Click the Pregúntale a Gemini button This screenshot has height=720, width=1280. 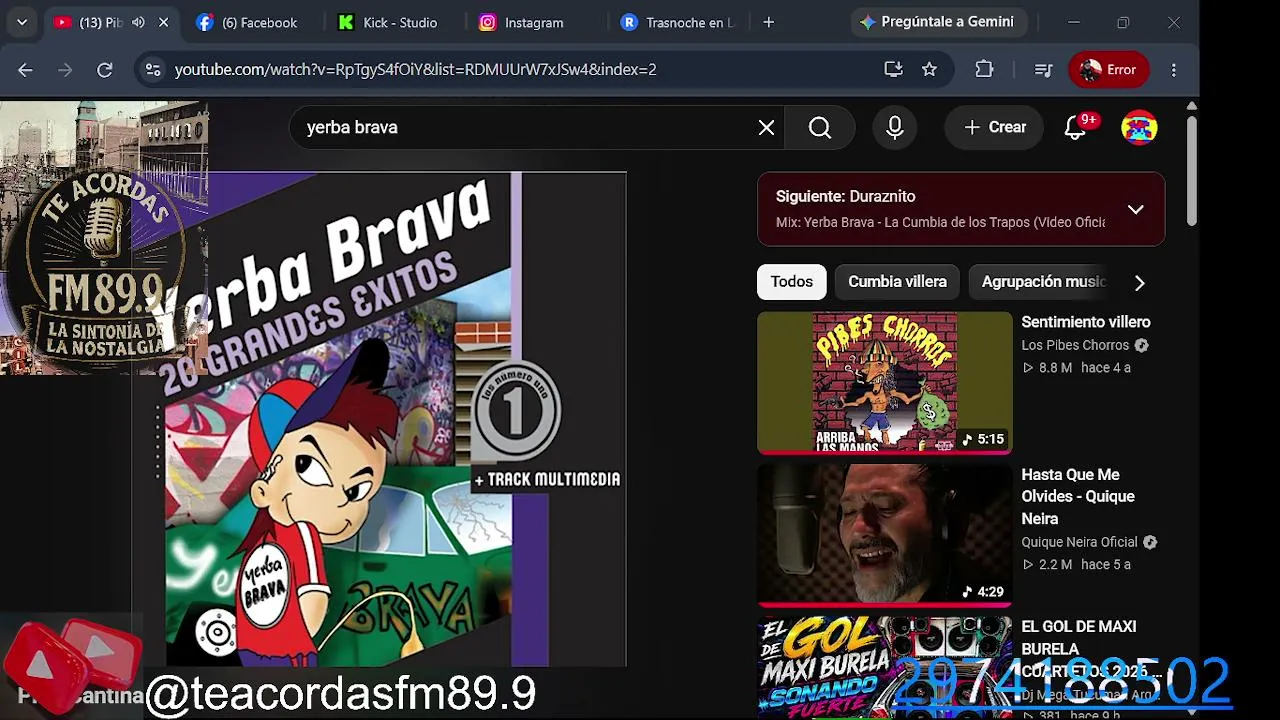pos(937,22)
